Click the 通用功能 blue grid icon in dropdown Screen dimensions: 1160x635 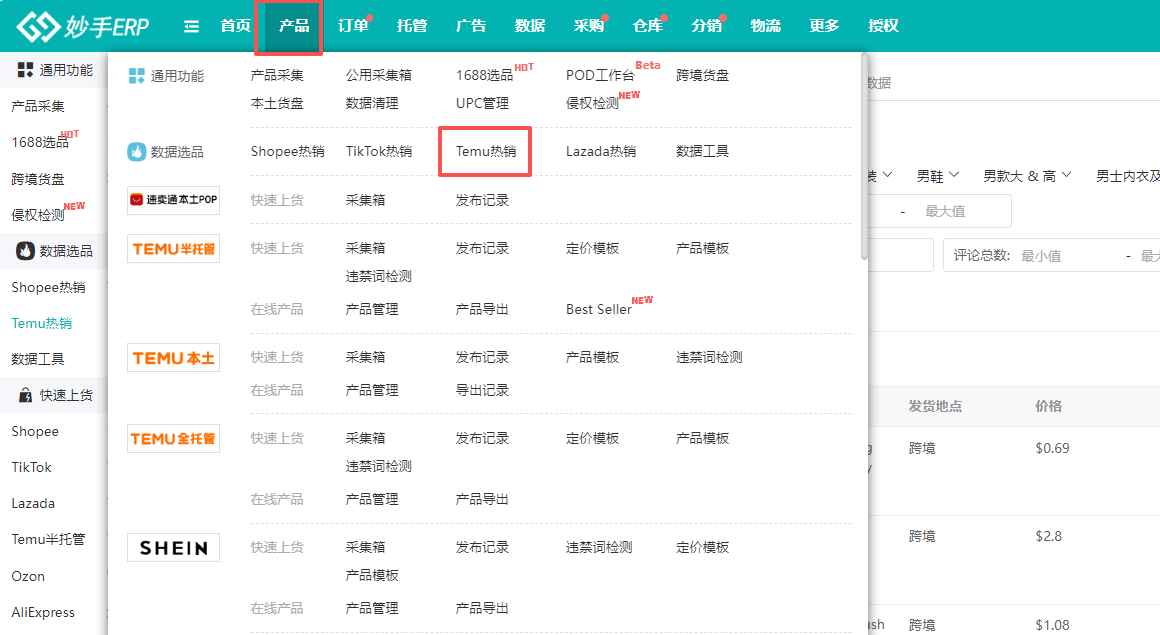pos(137,75)
